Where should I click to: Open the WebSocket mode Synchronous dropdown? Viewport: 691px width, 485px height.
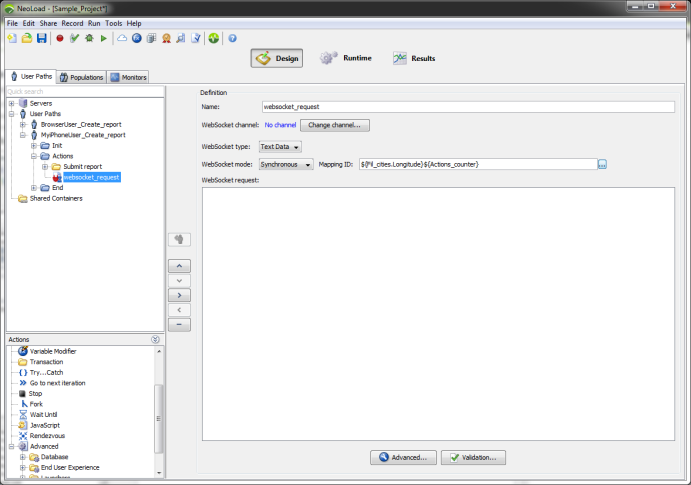pos(286,164)
